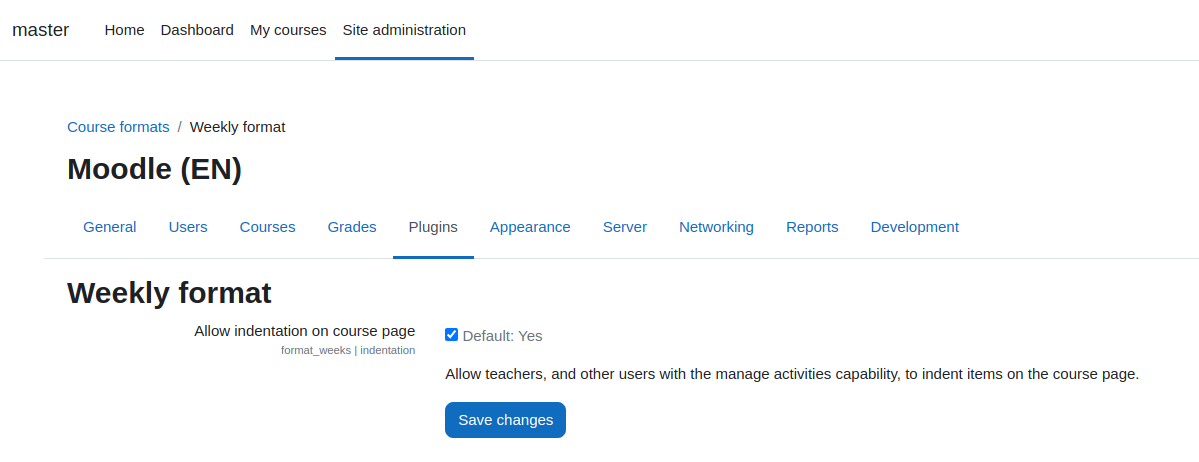This screenshot has width=1199, height=462.
Task: Switch to the Appearance tab
Action: coord(530,227)
